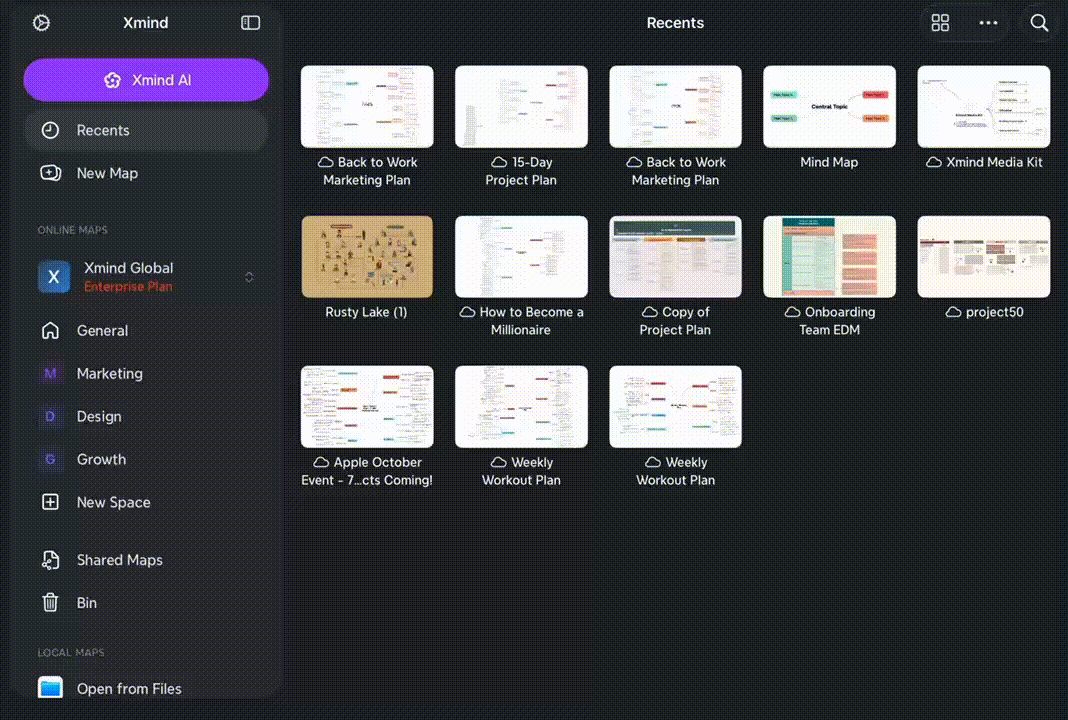
Task: Click the Marketing M icon
Action: coord(50,373)
